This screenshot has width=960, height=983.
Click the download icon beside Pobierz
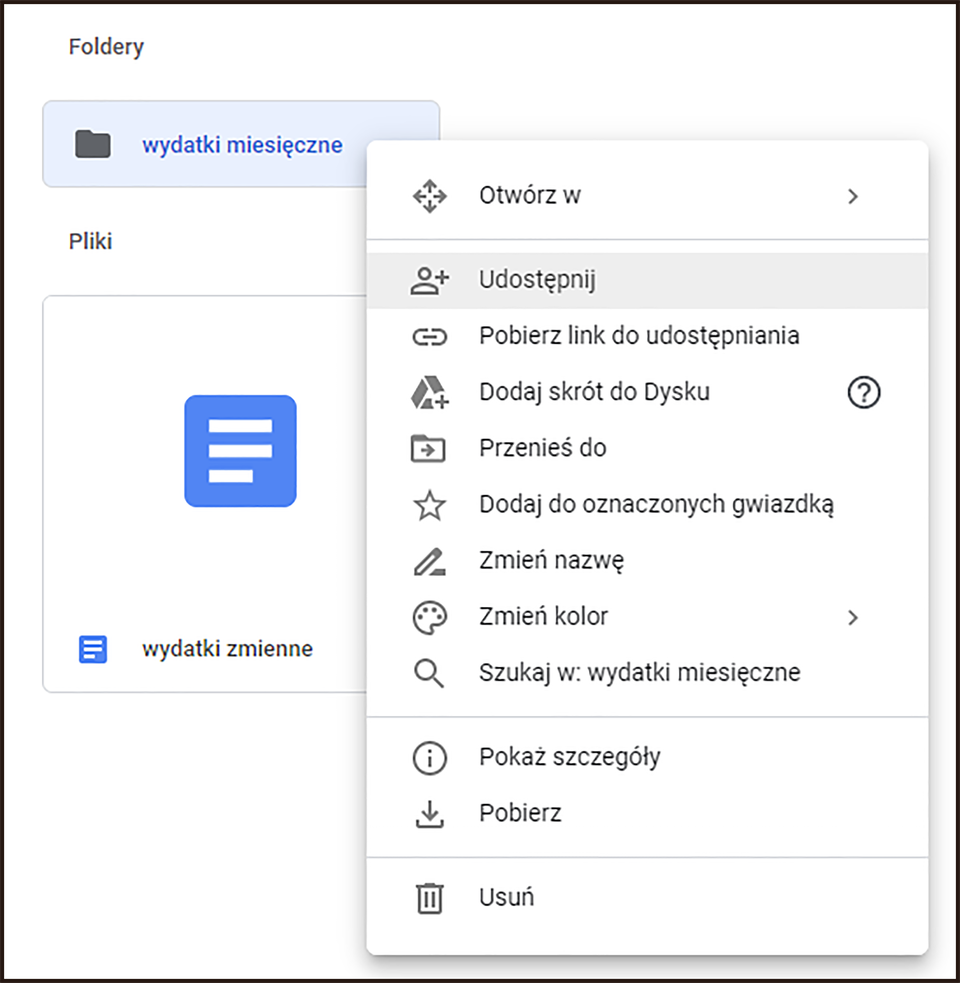tap(430, 813)
